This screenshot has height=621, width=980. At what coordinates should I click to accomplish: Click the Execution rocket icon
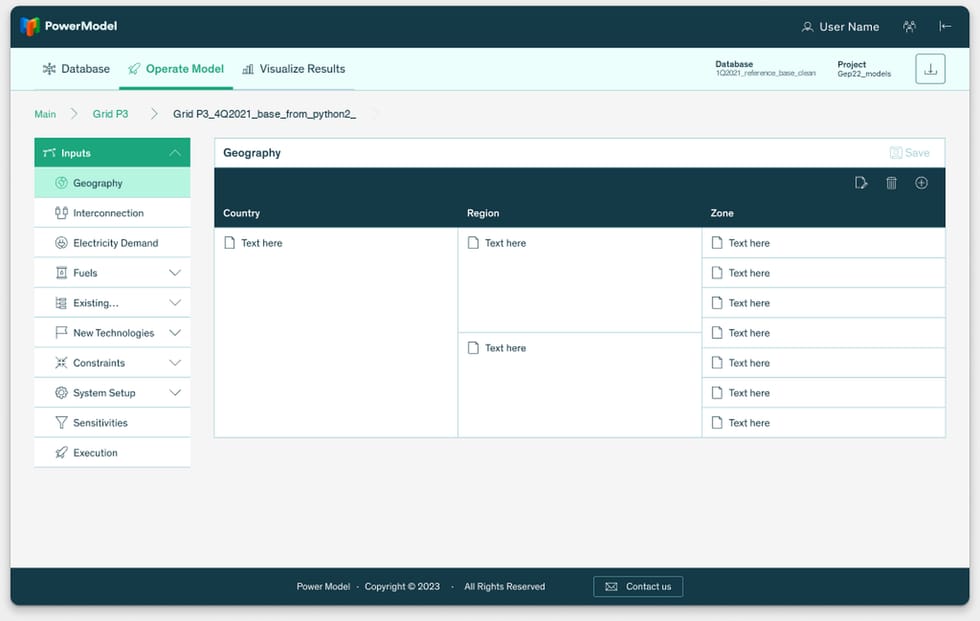point(61,453)
